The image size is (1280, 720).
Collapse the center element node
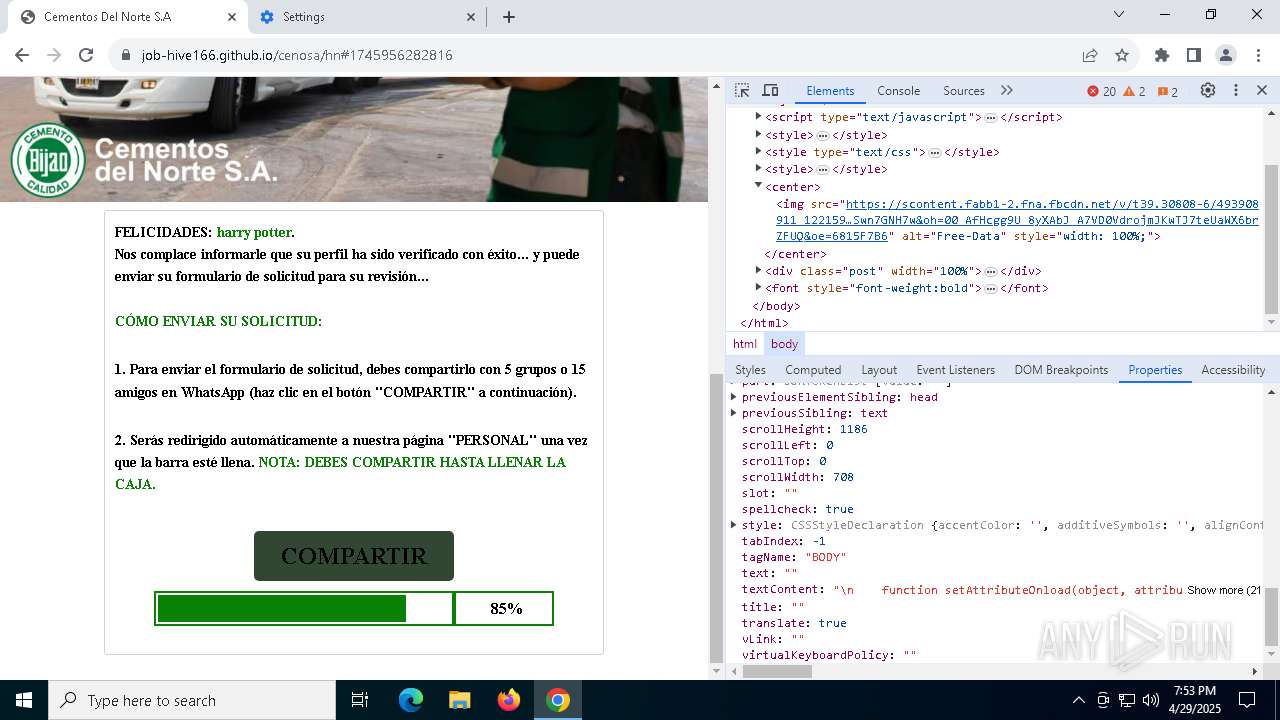(x=758, y=186)
